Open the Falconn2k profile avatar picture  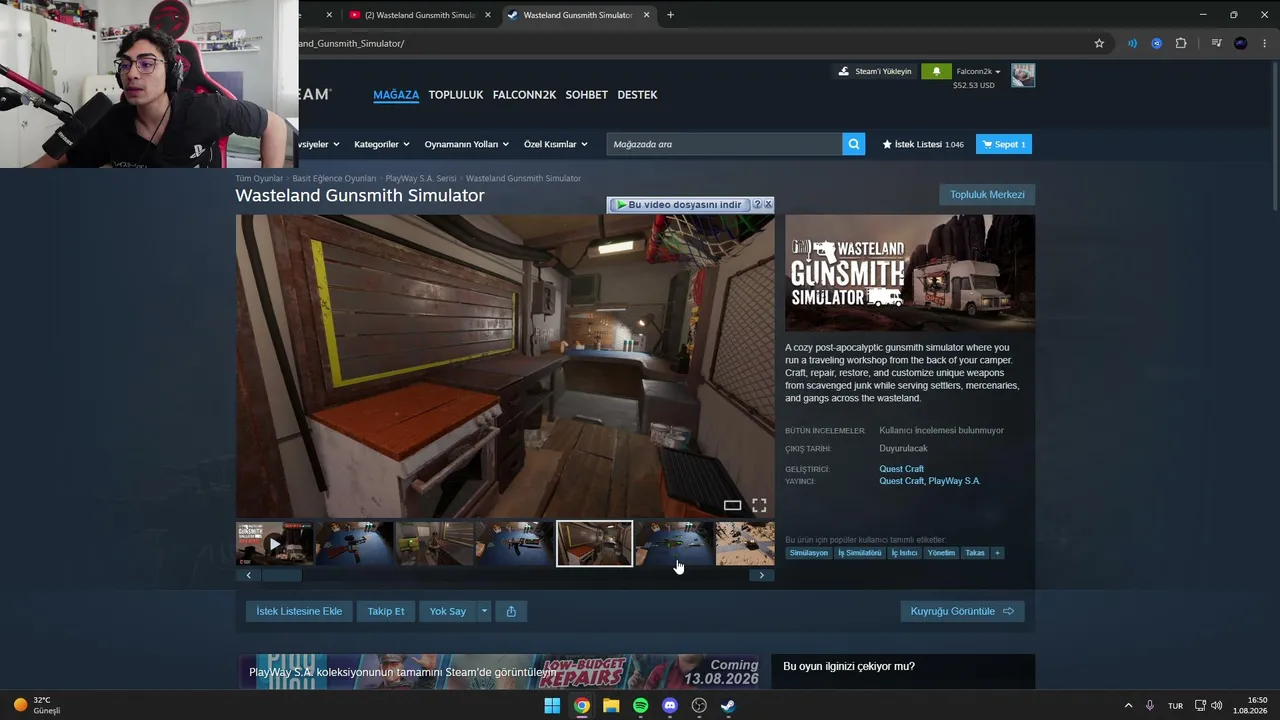click(x=1023, y=75)
